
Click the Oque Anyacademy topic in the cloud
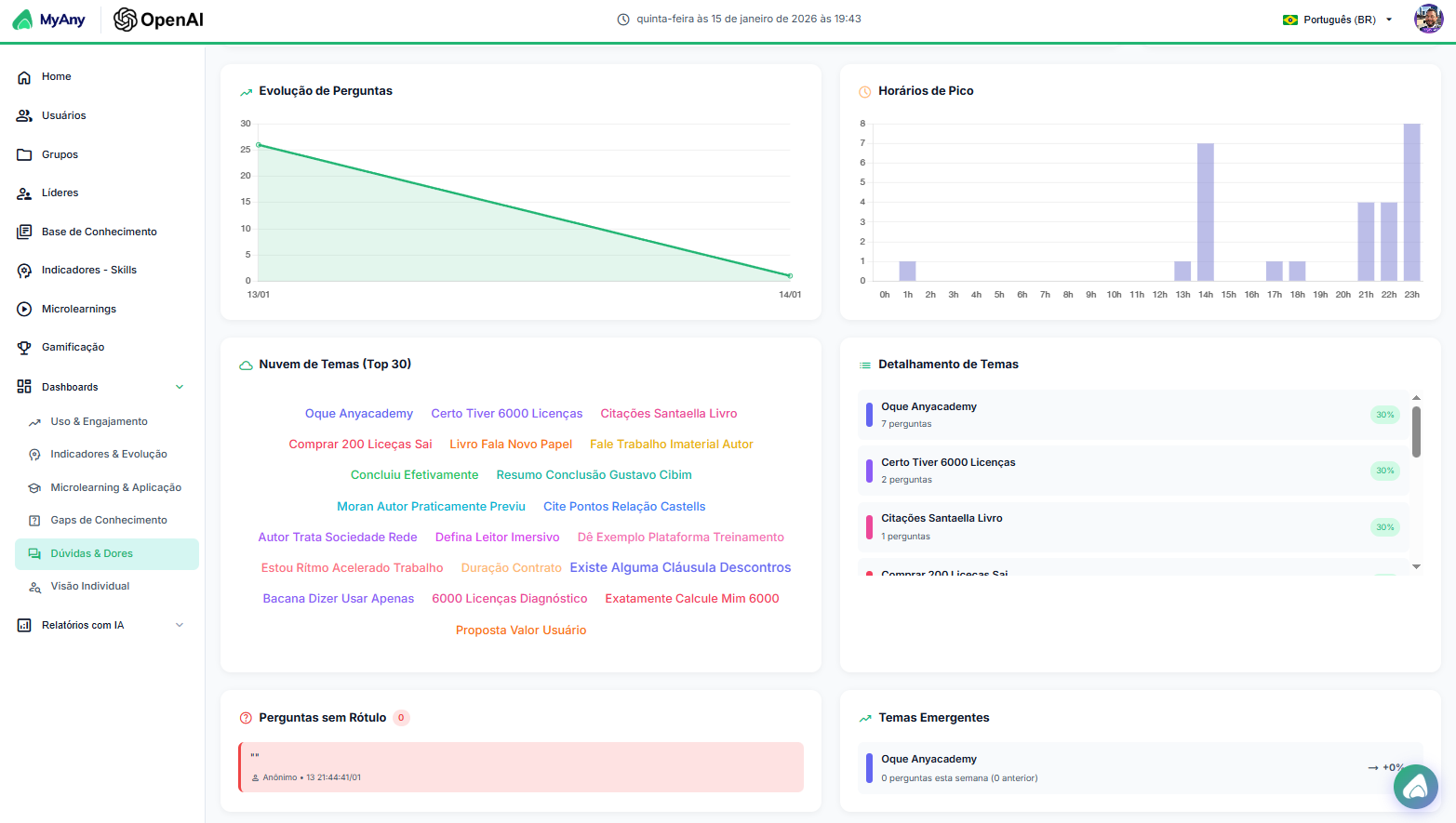click(x=359, y=413)
